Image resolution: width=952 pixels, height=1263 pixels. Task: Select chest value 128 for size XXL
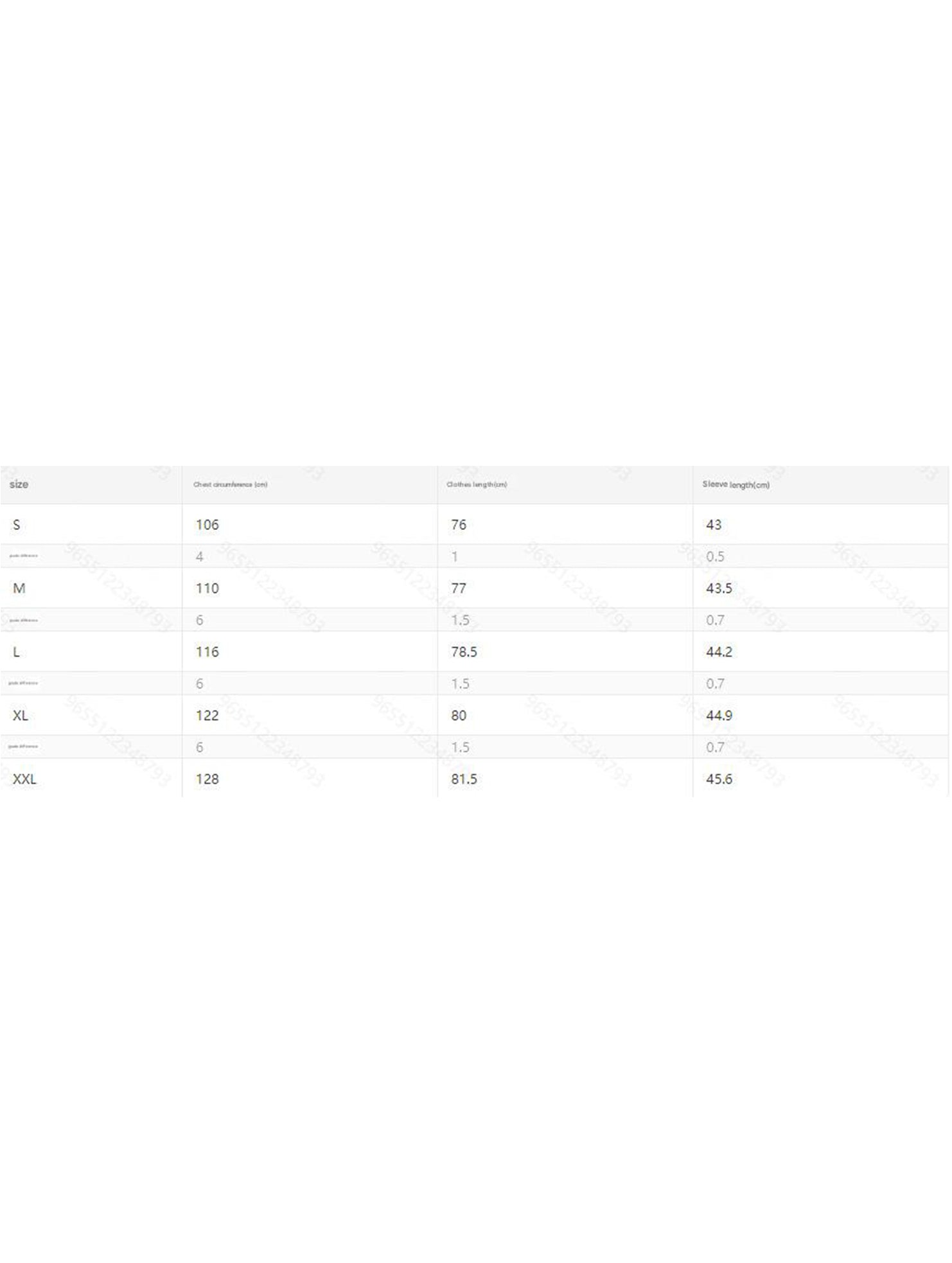point(207,779)
